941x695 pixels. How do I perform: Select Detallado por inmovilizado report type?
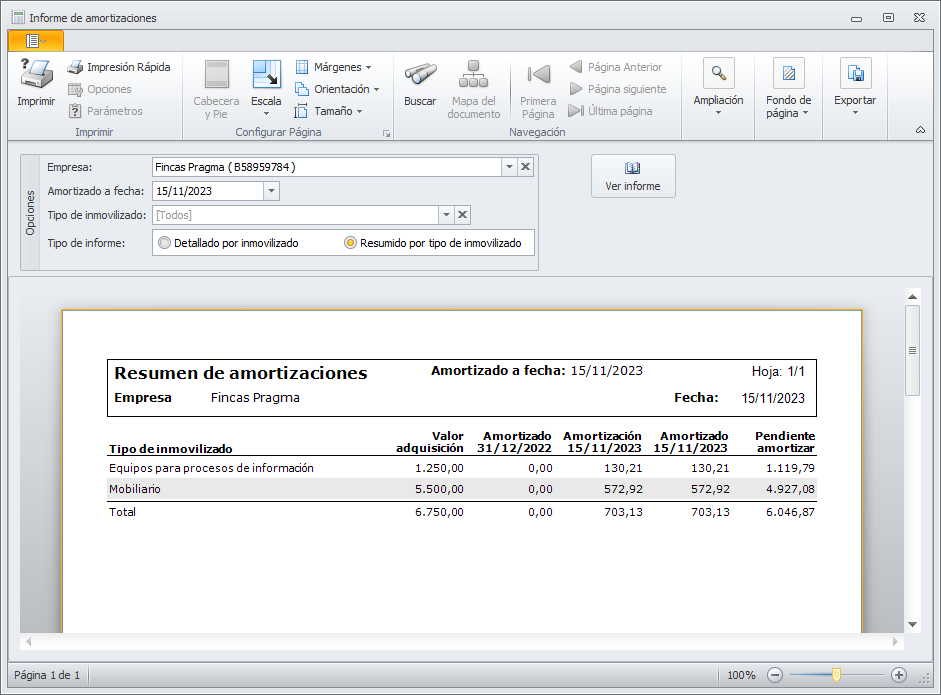pyautogui.click(x=165, y=243)
